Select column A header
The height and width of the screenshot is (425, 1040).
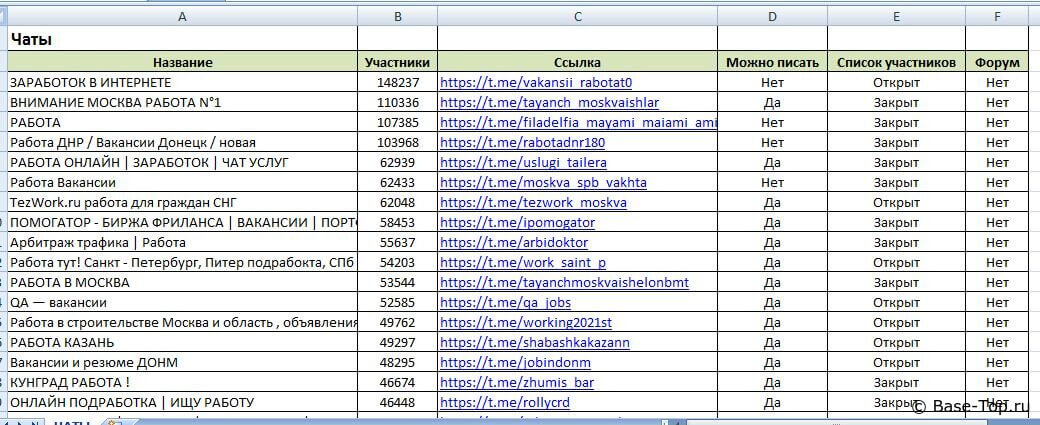[181, 16]
